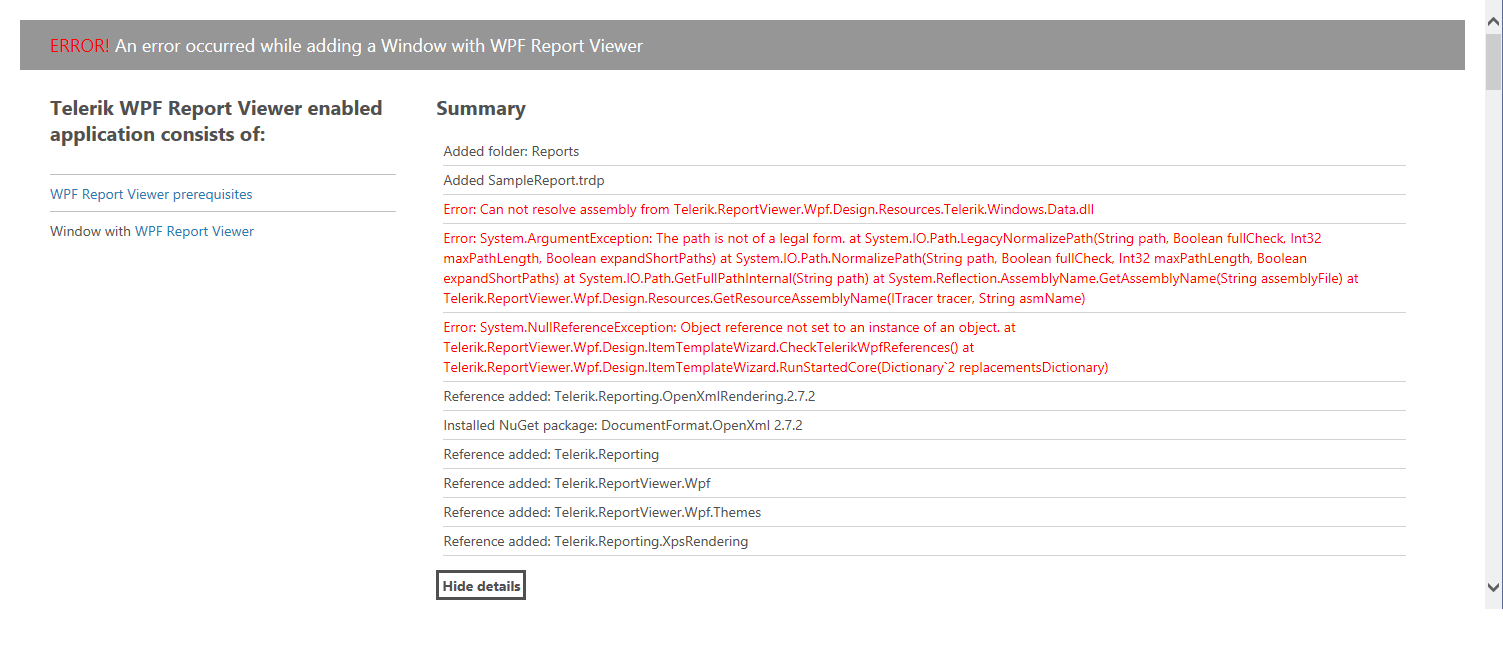Viewport: 1503px width, 648px height.
Task: Select the Telerik.Reporting.OpenXmlRendering.2.7.2 reference row
Action: (629, 396)
